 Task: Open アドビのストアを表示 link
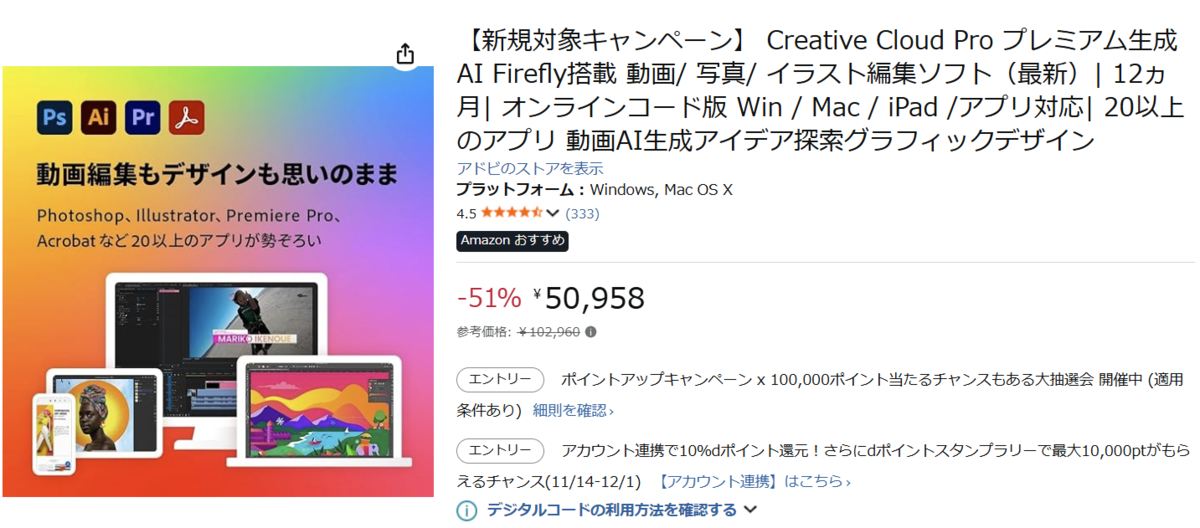530,168
